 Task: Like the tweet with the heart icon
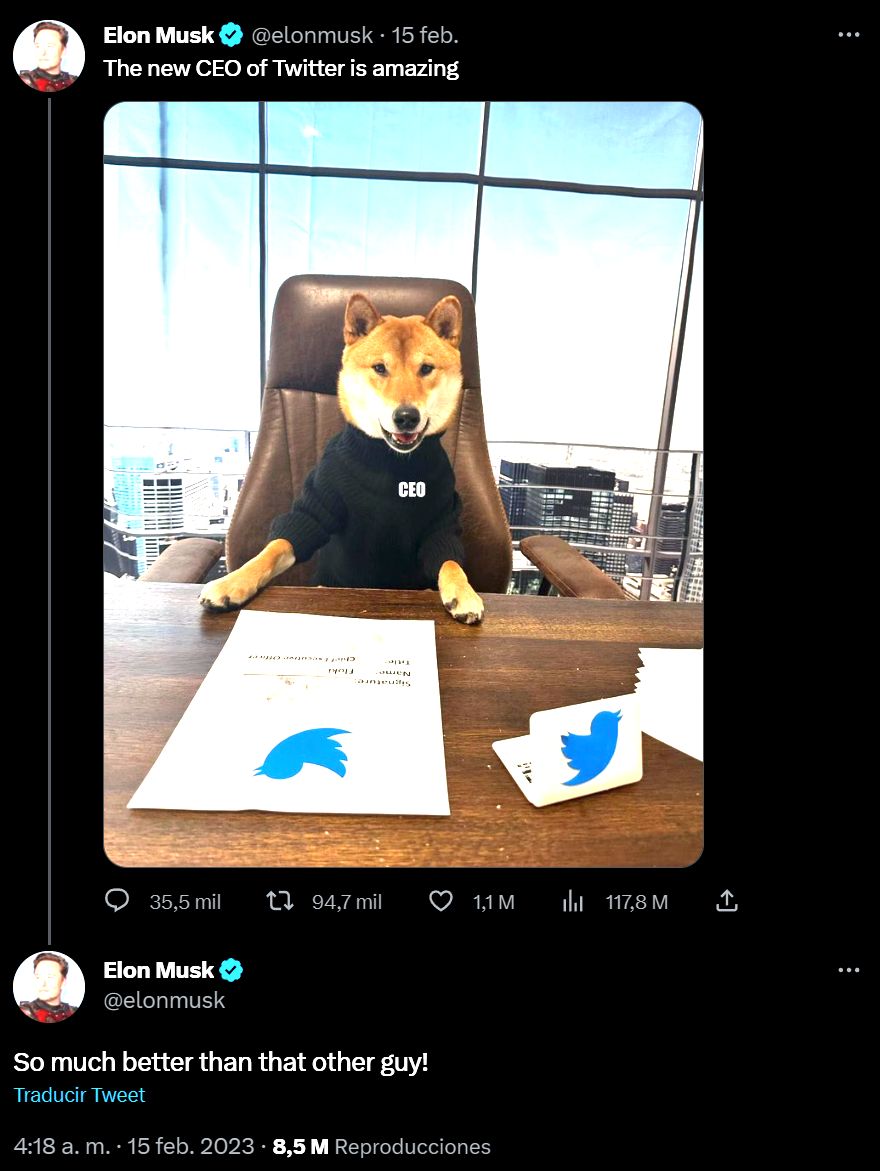[x=441, y=901]
